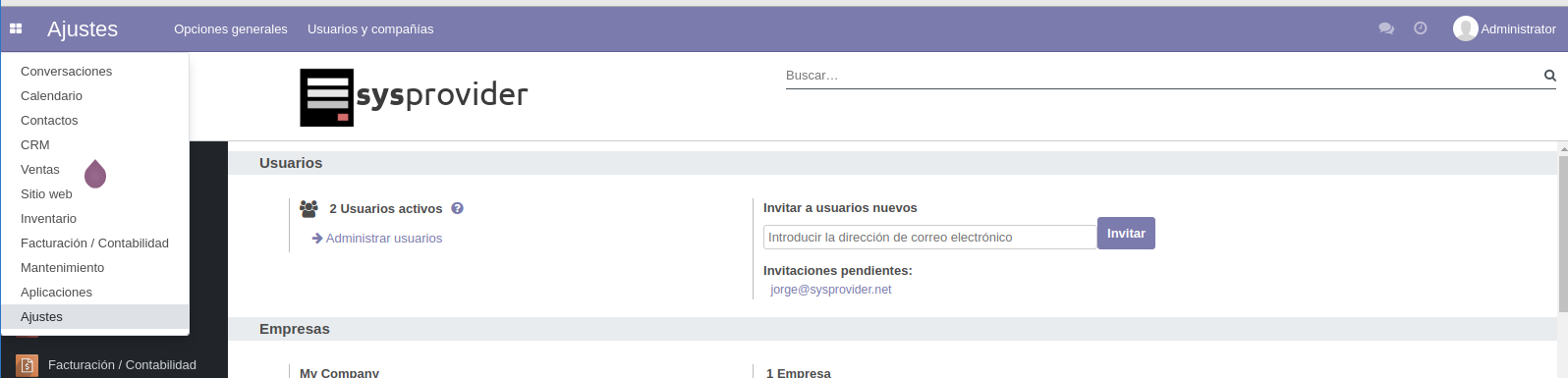The image size is (1568, 378).
Task: Select Ajustes in the apps menu
Action: pos(95,316)
